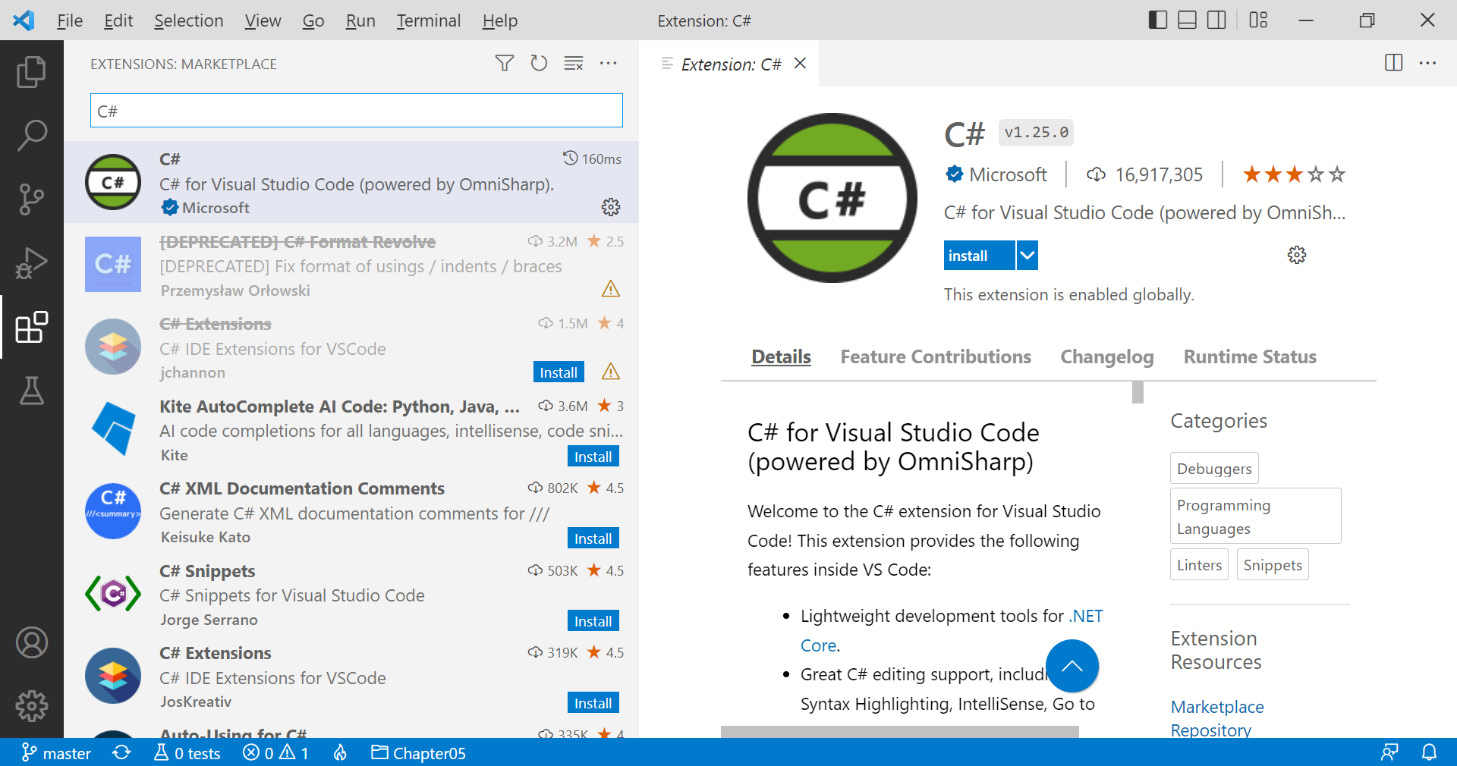The width and height of the screenshot is (1457, 766).
Task: Open Extensions view more actions ellipsis
Action: tap(608, 63)
